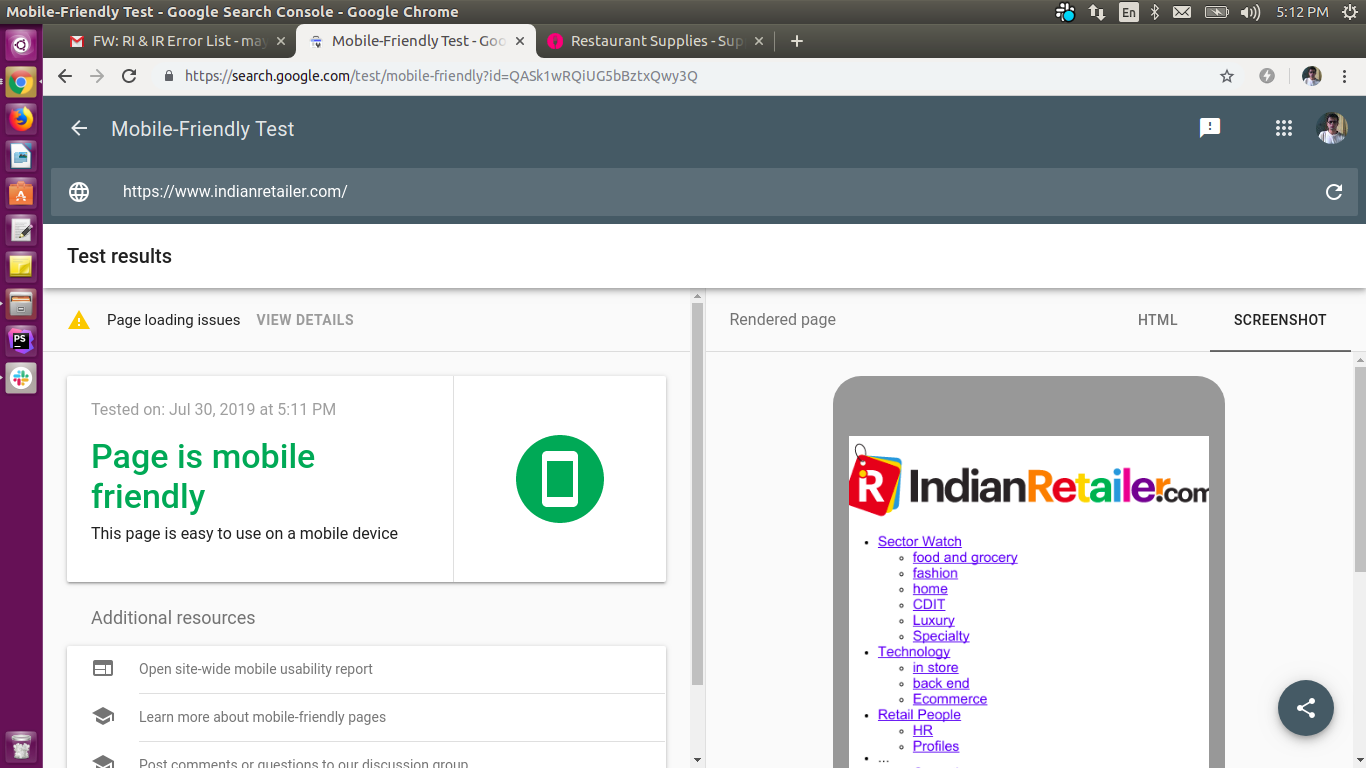The width and height of the screenshot is (1366, 768).
Task: Click the Google account avatar
Action: pos(1331,128)
